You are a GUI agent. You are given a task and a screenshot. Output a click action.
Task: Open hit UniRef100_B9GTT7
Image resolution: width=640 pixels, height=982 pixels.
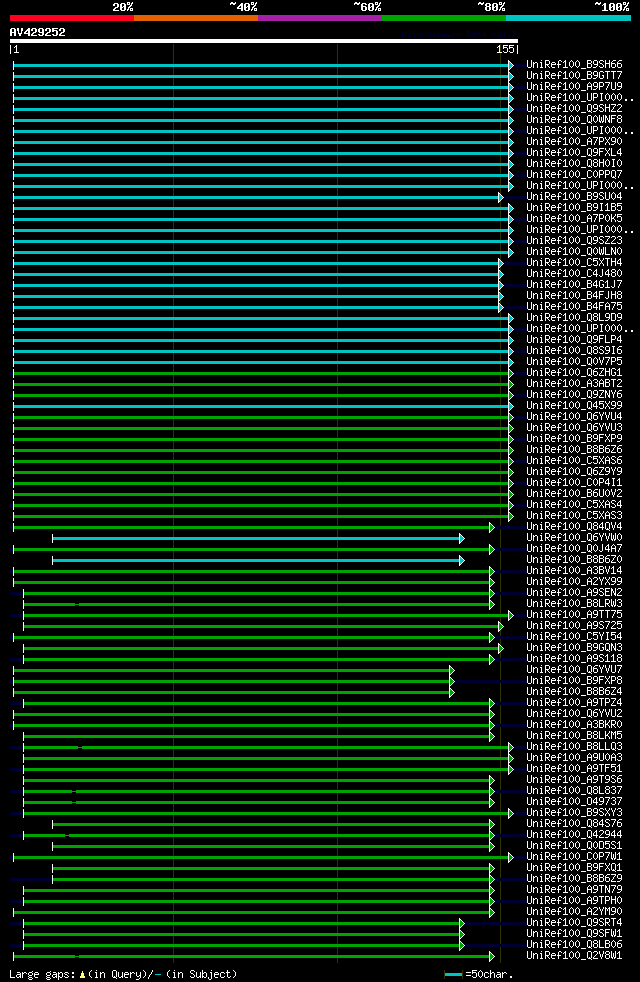pyautogui.click(x=574, y=76)
